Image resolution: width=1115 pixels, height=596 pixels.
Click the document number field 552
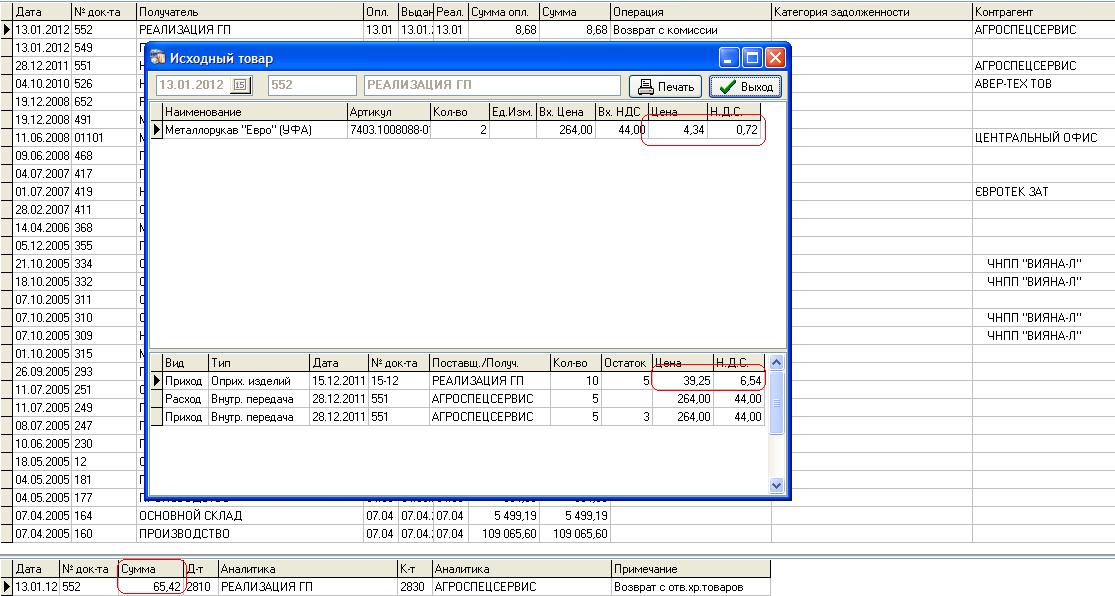click(311, 86)
